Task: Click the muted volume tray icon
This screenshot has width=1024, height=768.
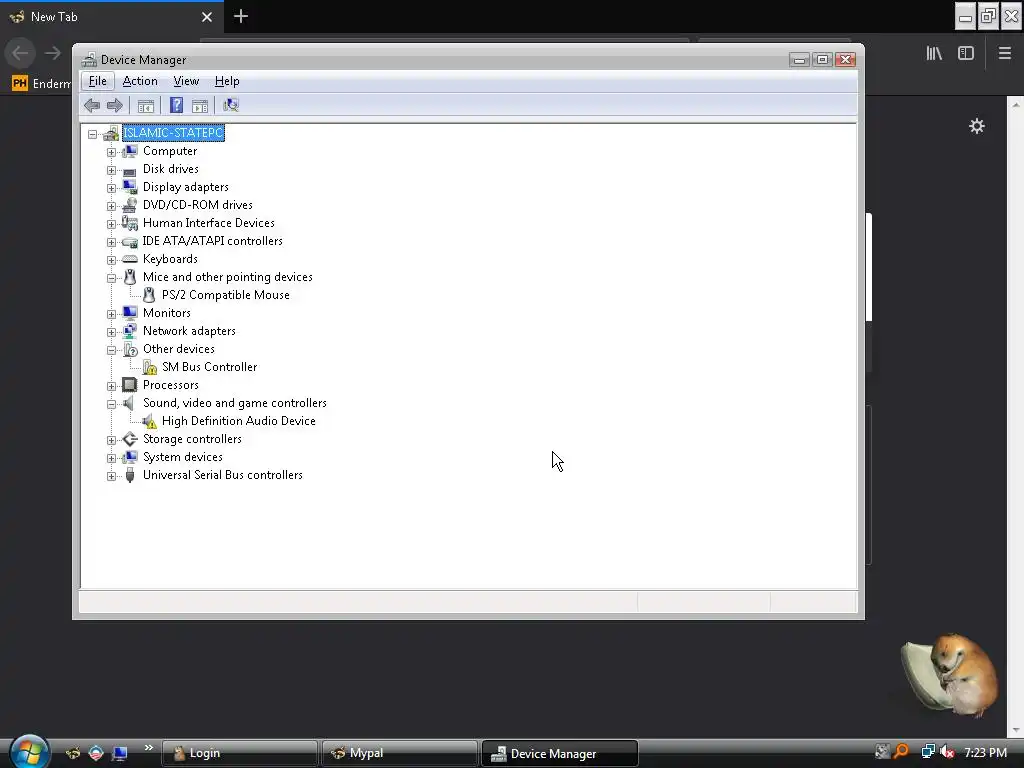Action: (x=947, y=752)
